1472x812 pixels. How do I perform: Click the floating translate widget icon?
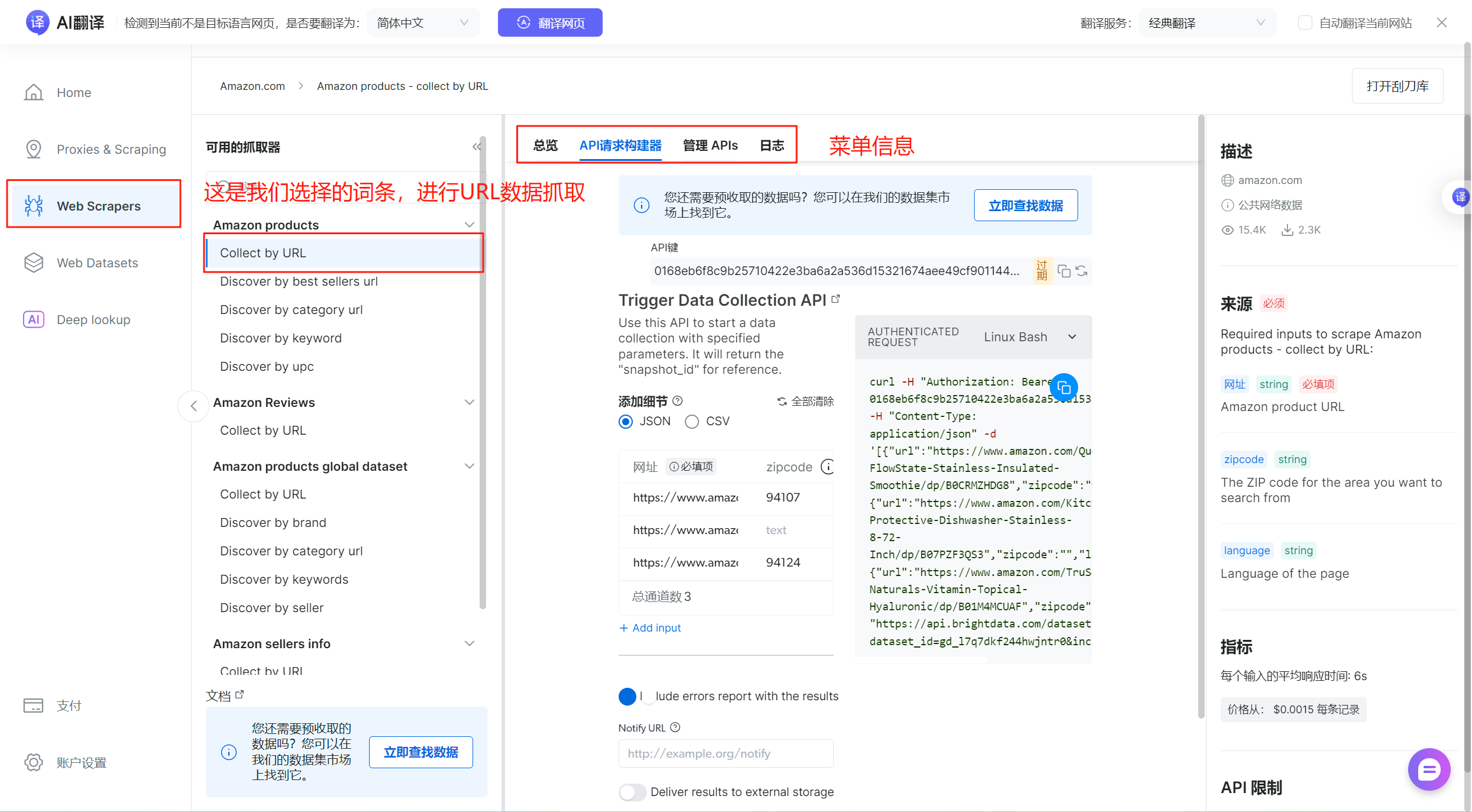(1460, 197)
